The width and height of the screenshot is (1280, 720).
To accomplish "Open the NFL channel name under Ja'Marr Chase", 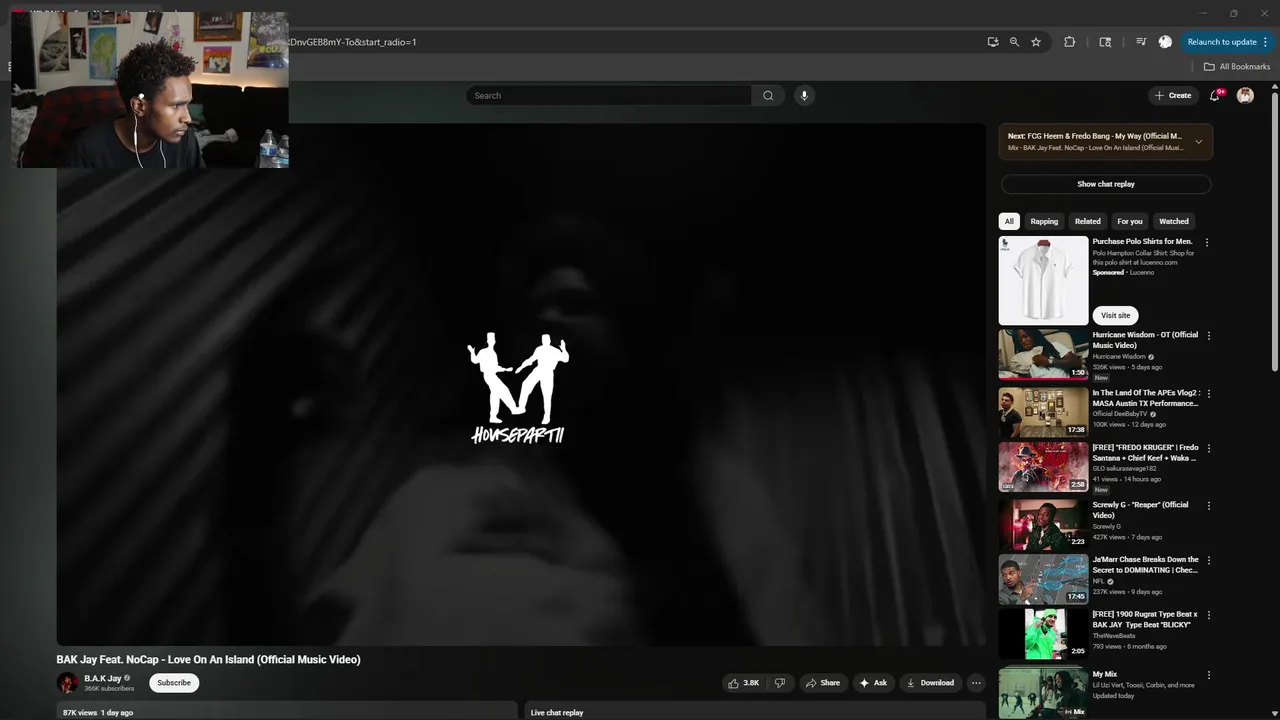I will [1099, 581].
